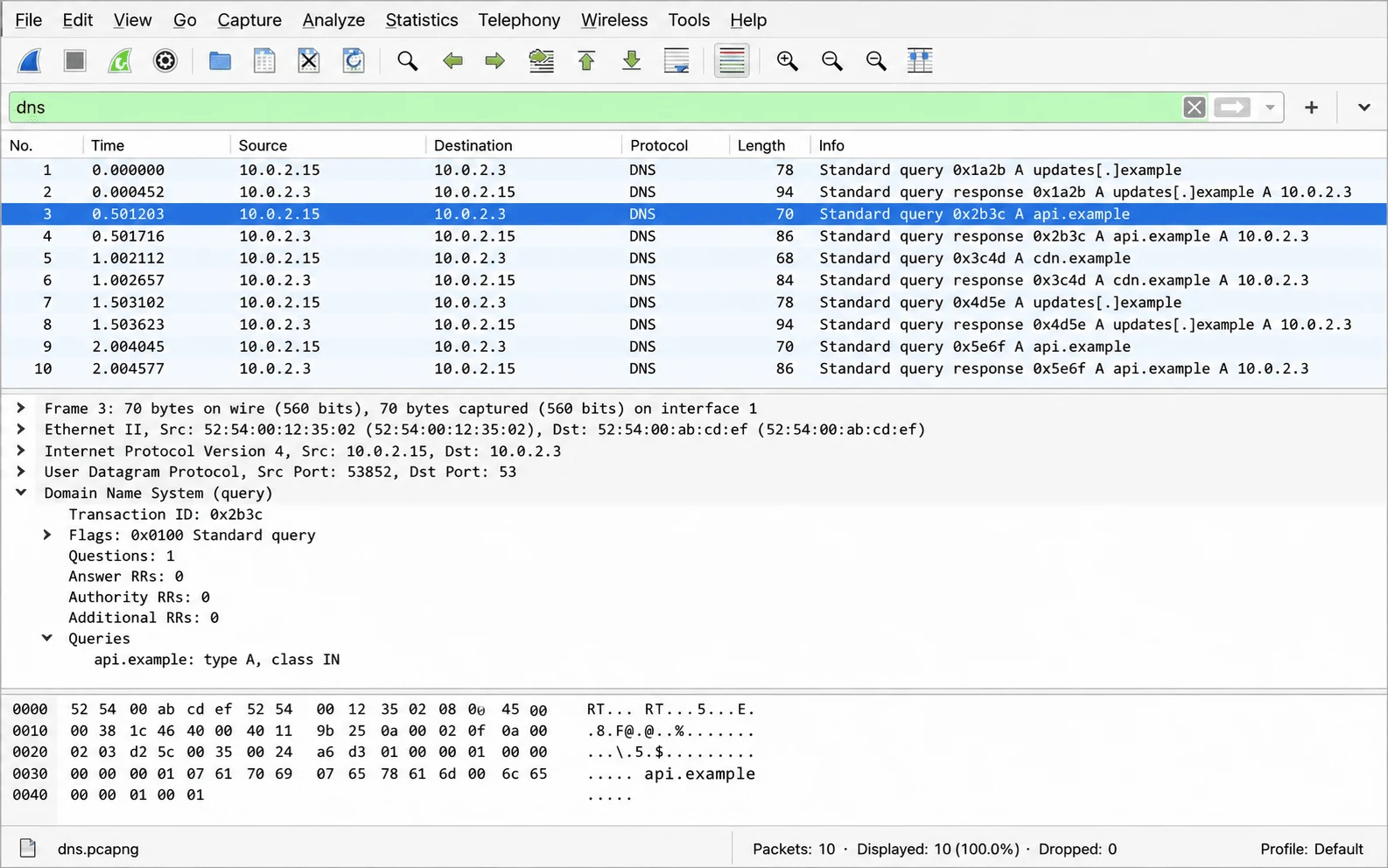Toggle packet list colorization
Viewport: 1388px width, 868px height.
(732, 61)
